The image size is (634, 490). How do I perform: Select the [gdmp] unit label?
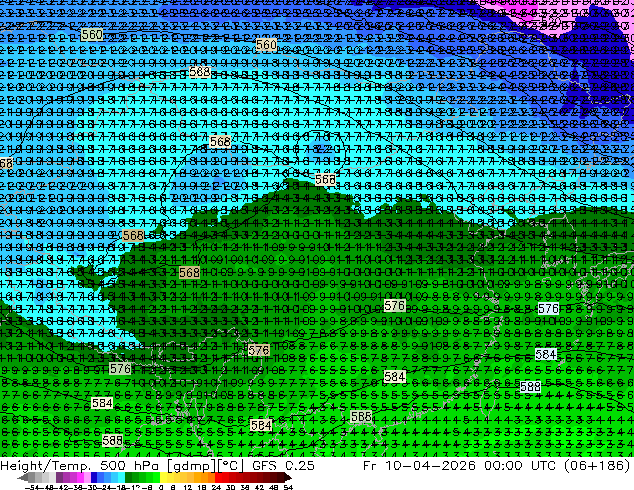pos(192,466)
